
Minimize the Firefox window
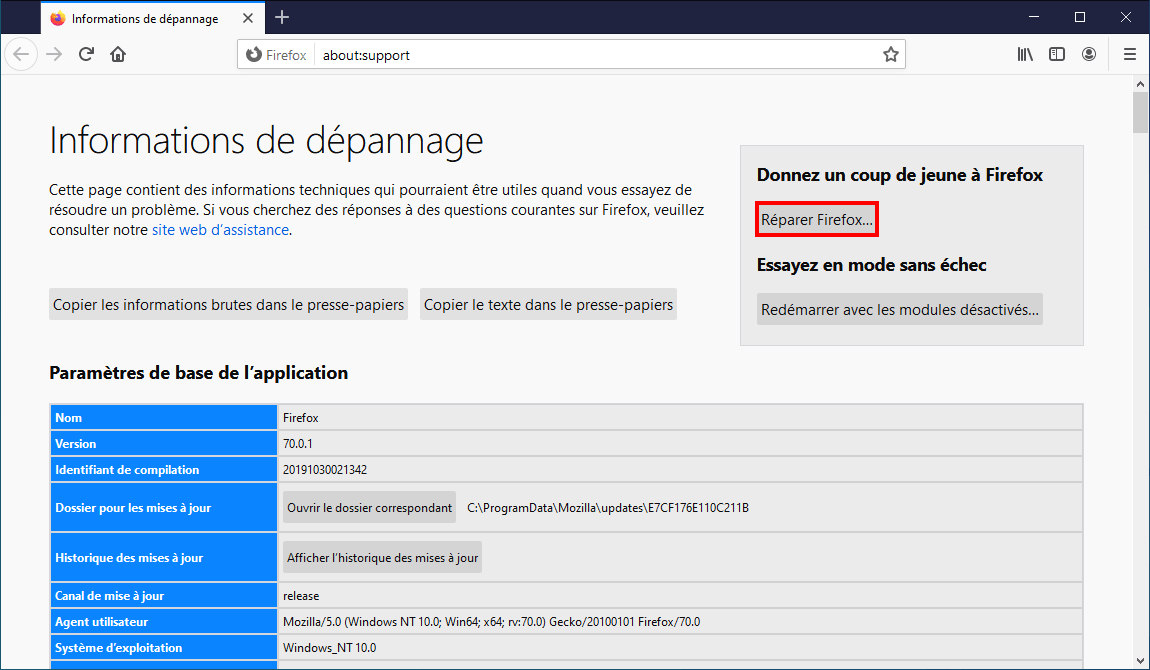point(1034,17)
